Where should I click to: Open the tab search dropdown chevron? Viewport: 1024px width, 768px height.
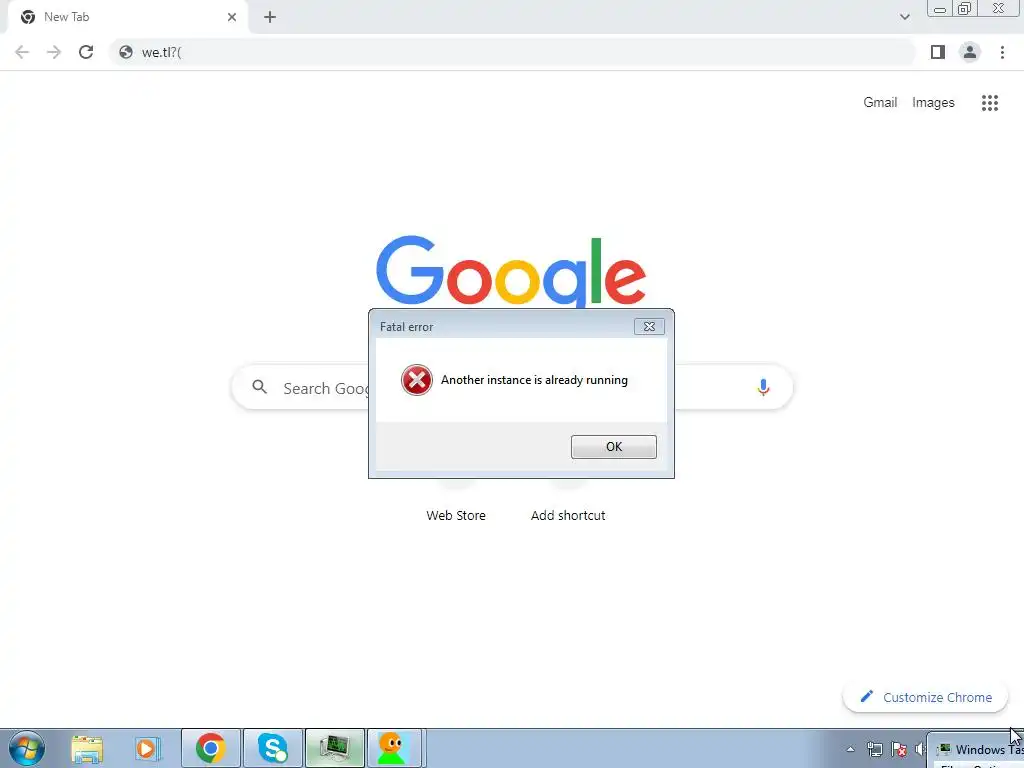tap(904, 17)
